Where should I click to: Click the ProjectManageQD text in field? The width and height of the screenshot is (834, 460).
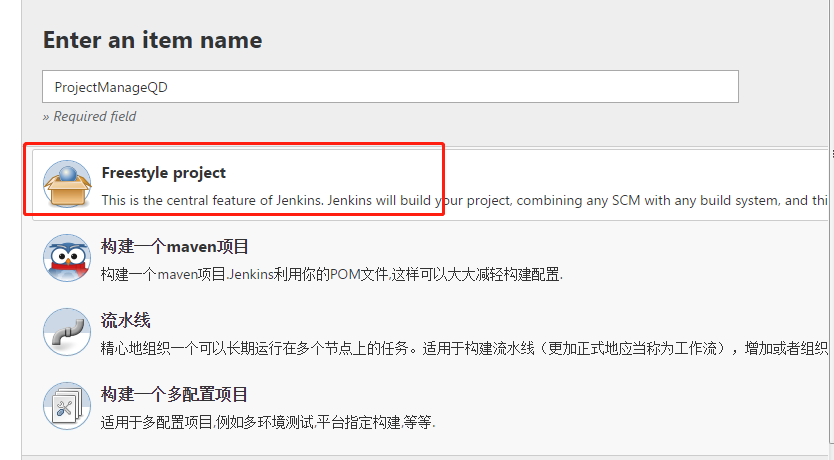point(111,87)
